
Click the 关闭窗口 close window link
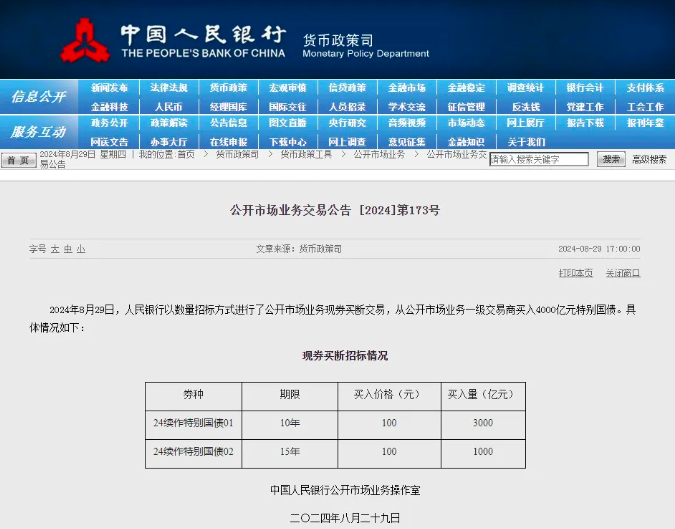[x=622, y=273]
